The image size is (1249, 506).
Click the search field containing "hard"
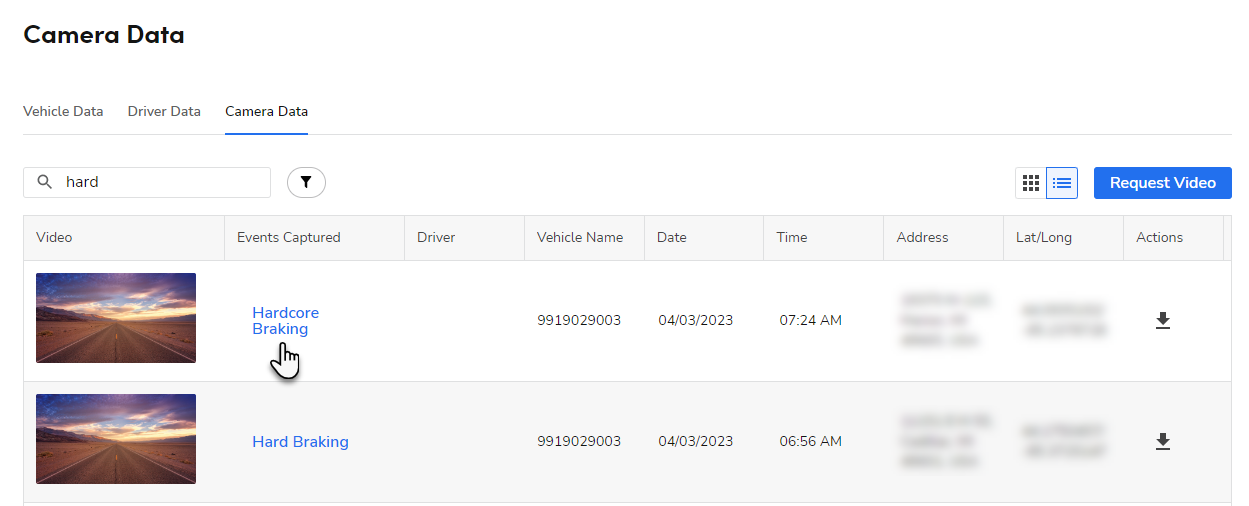click(x=160, y=182)
